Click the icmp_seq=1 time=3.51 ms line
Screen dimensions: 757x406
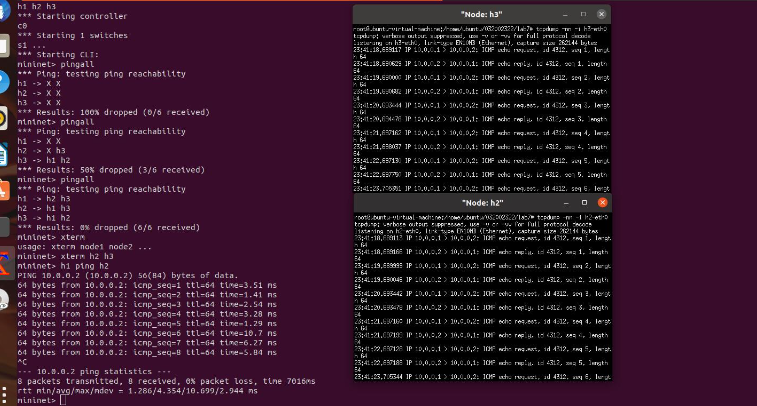click(x=147, y=285)
